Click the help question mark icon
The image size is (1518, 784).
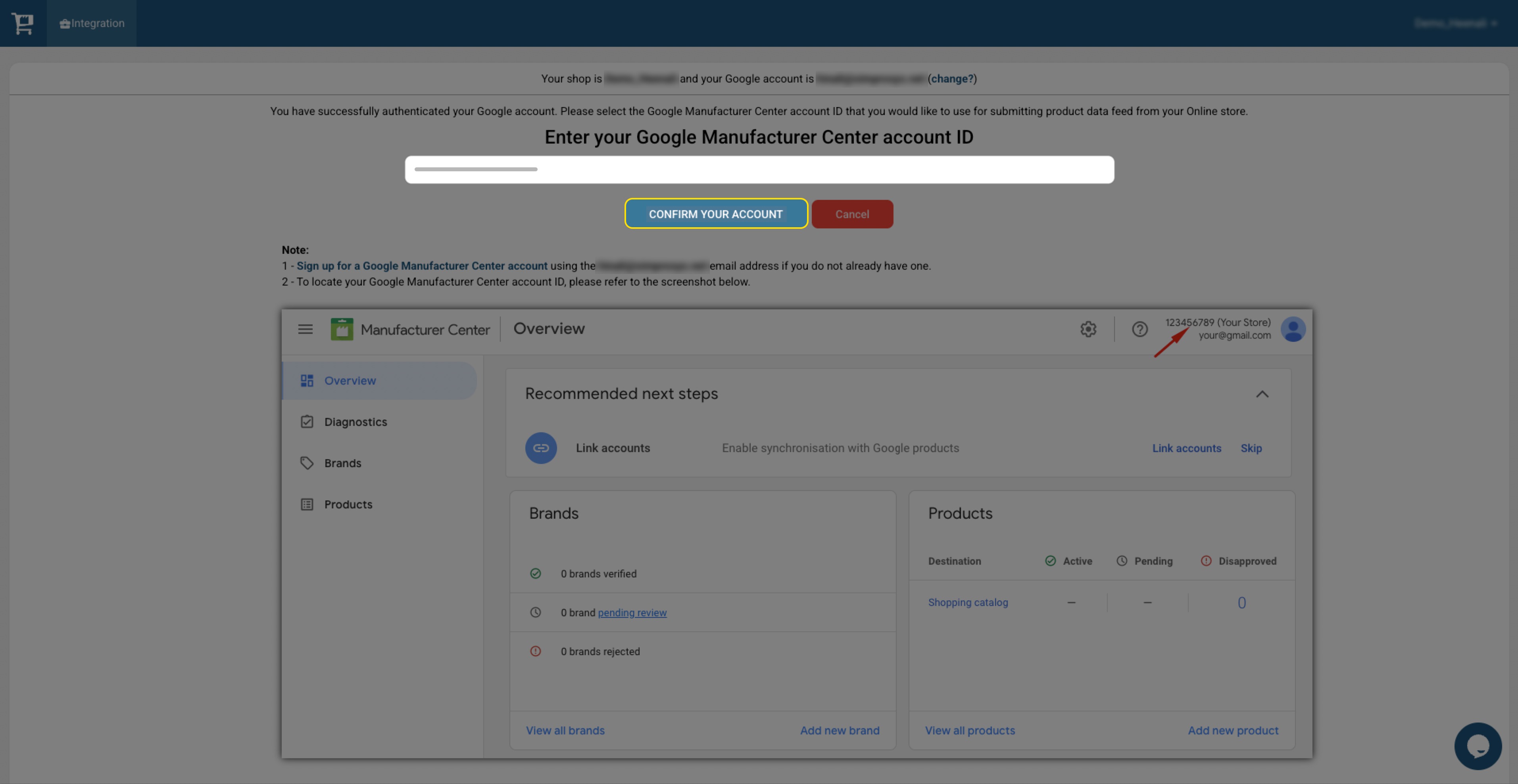(1139, 329)
